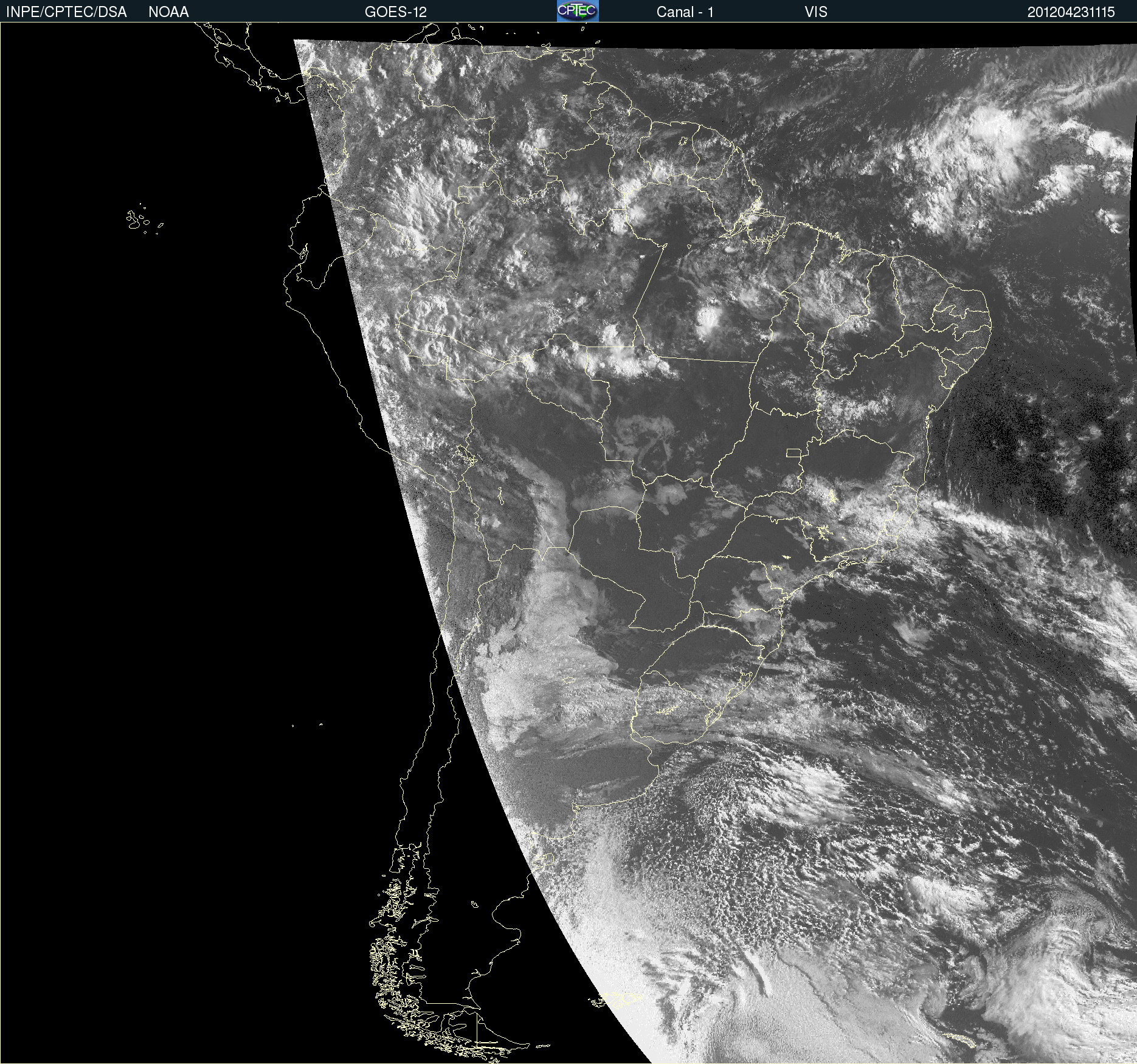Image resolution: width=1137 pixels, height=1064 pixels.
Task: Select the INPE/CPTEC/DSA header text
Action: (x=66, y=12)
